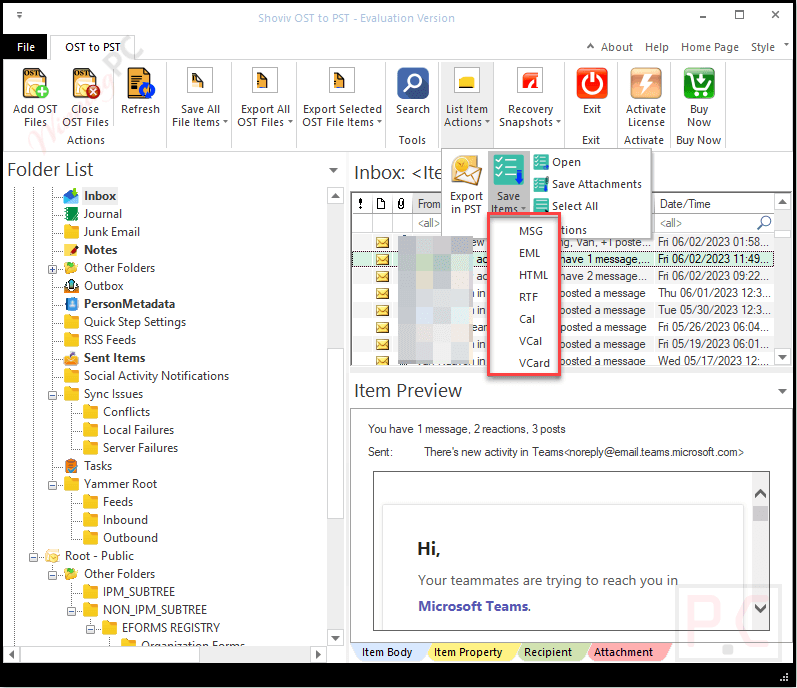Screen dimensions: 797x688
Task: Select the PersonMetadata folder
Action: click(x=129, y=304)
